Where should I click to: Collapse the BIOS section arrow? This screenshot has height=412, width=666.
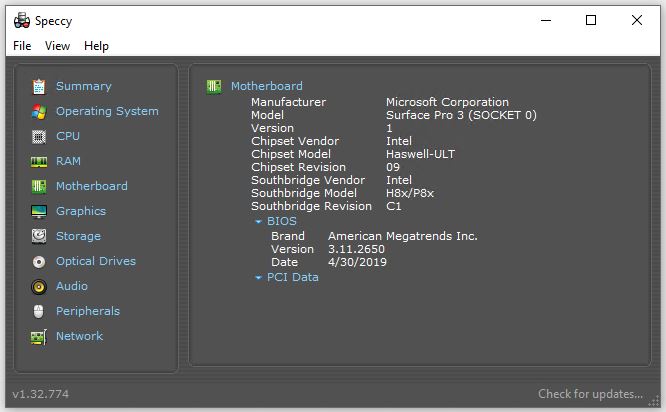[258, 222]
